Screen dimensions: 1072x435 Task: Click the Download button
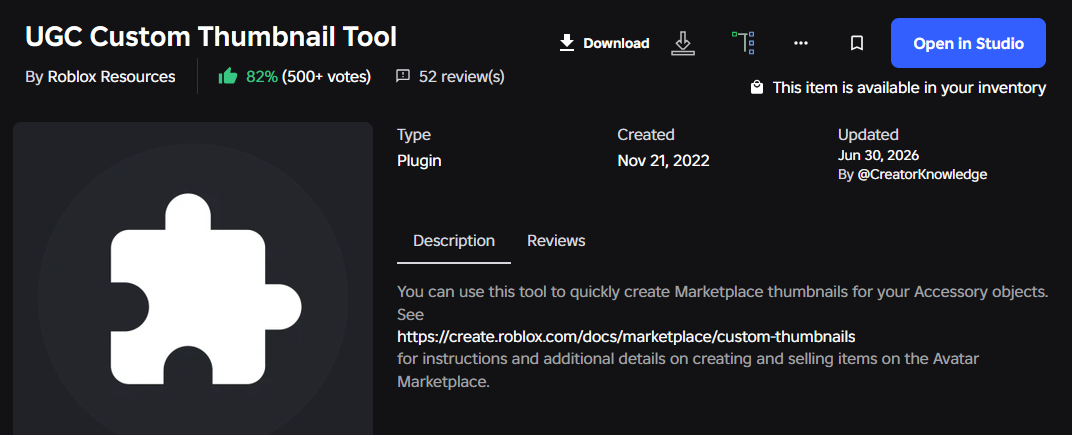point(604,43)
